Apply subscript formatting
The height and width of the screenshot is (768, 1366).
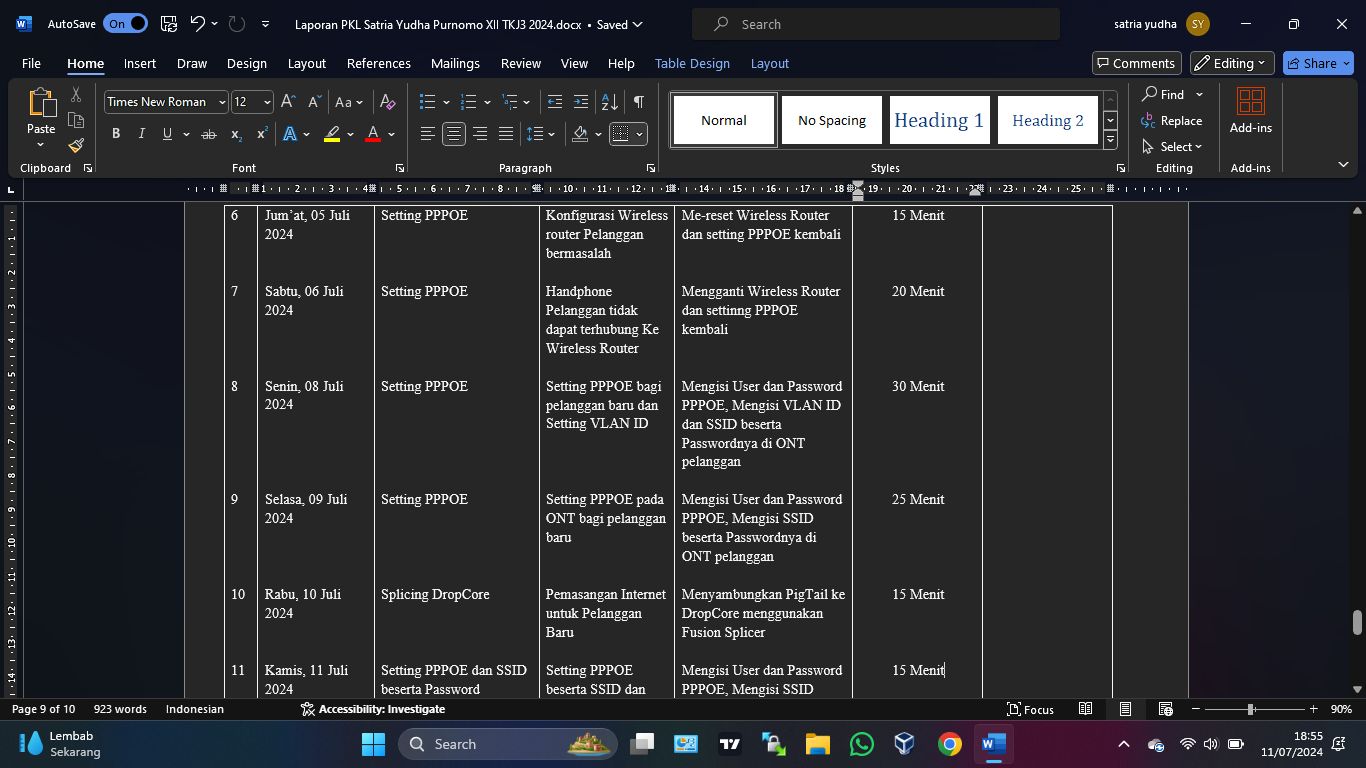(236, 134)
